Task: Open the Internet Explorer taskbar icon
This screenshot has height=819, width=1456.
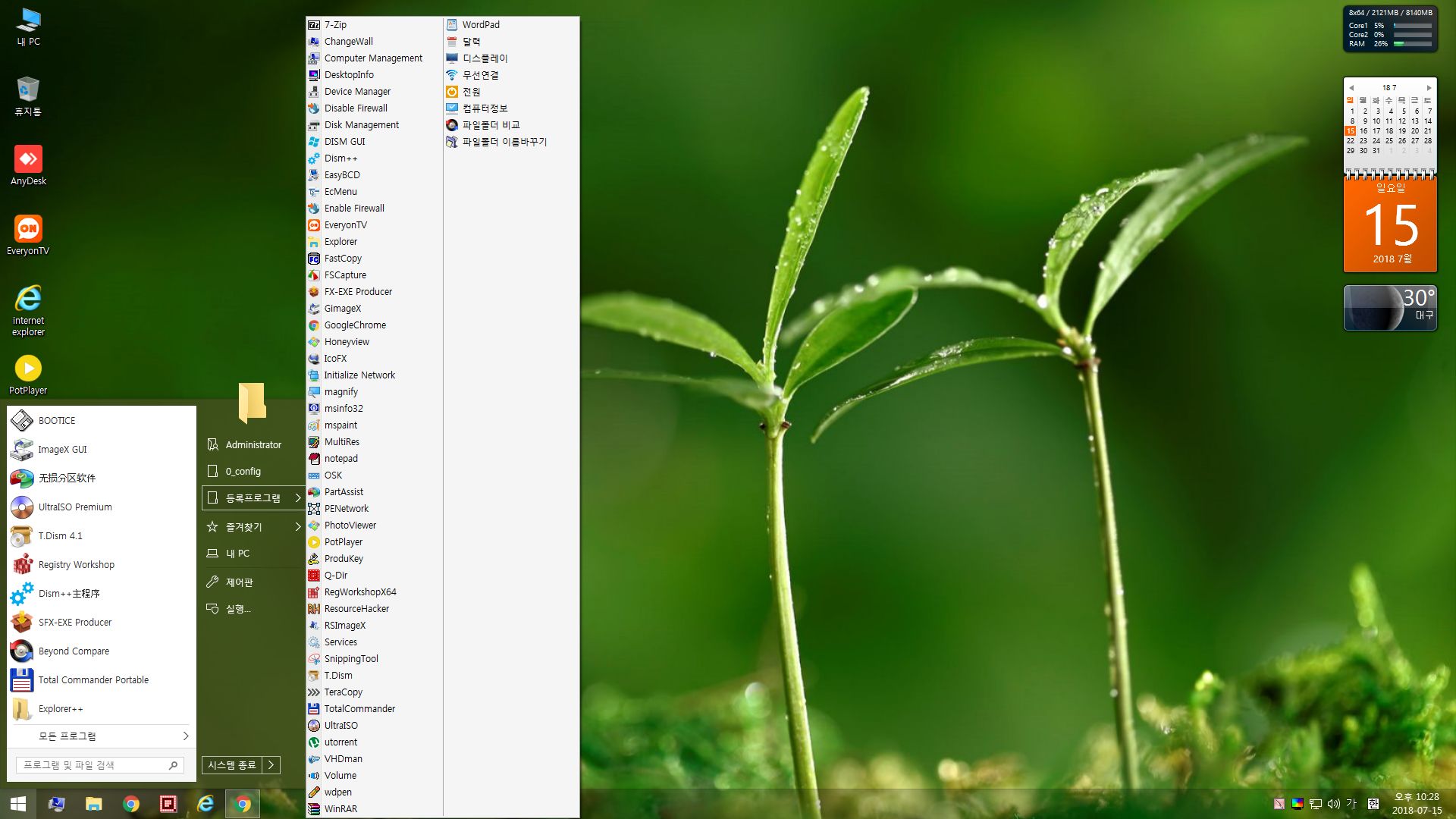Action: click(x=206, y=804)
